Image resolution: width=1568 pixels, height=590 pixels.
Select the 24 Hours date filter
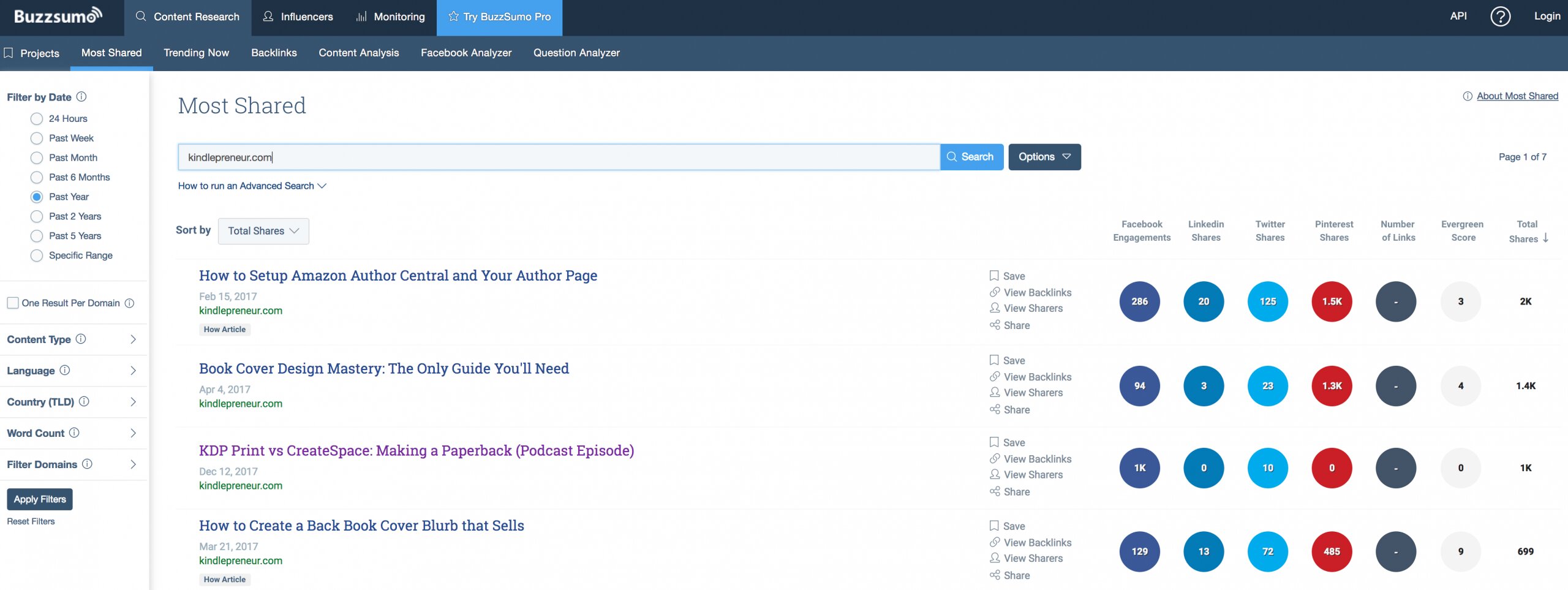(37, 119)
